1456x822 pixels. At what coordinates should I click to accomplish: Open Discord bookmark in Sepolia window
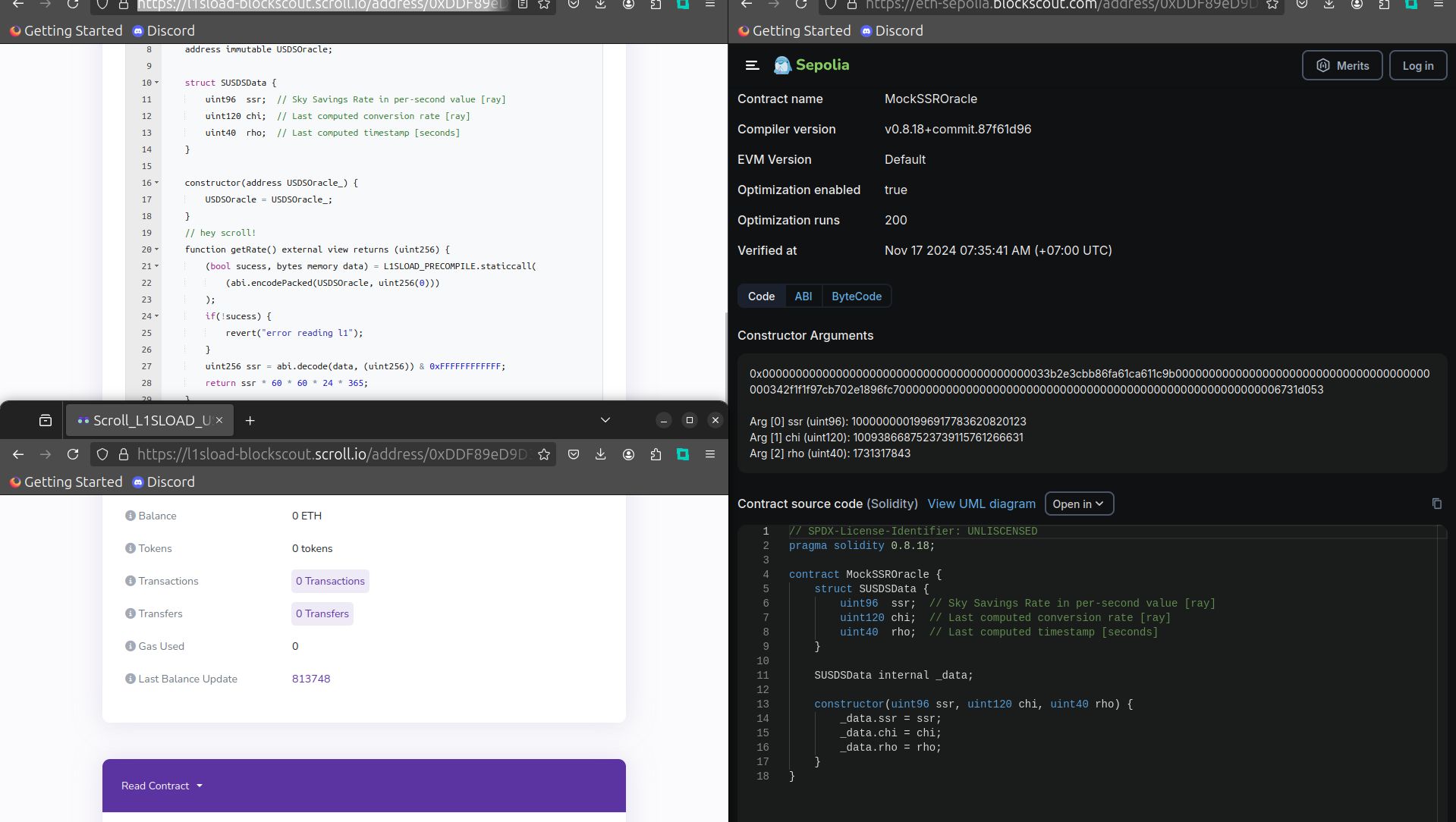[892, 31]
